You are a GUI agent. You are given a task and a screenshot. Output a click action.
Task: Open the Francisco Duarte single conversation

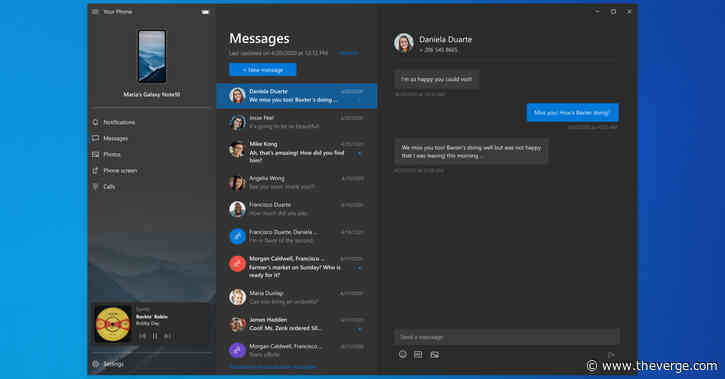297,209
